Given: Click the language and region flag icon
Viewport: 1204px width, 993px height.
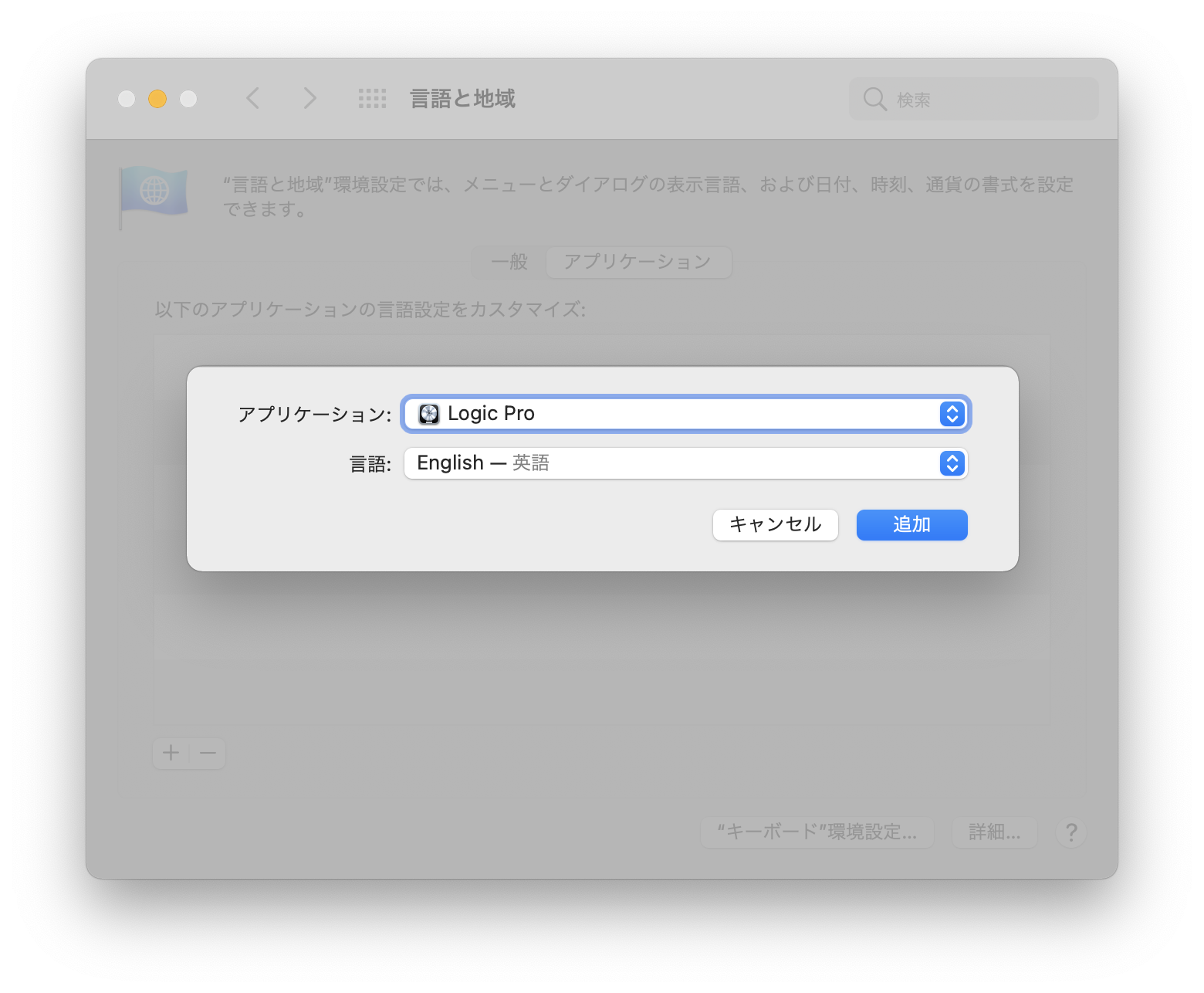Looking at the screenshot, I should tap(154, 196).
